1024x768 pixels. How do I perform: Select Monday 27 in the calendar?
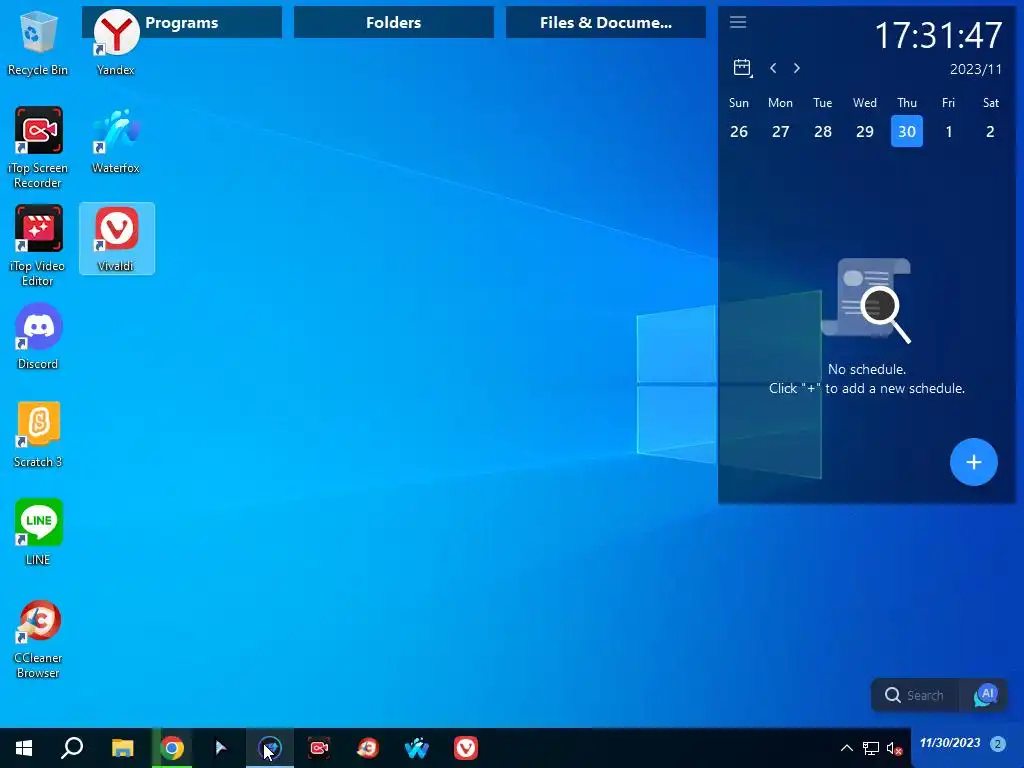[780, 131]
